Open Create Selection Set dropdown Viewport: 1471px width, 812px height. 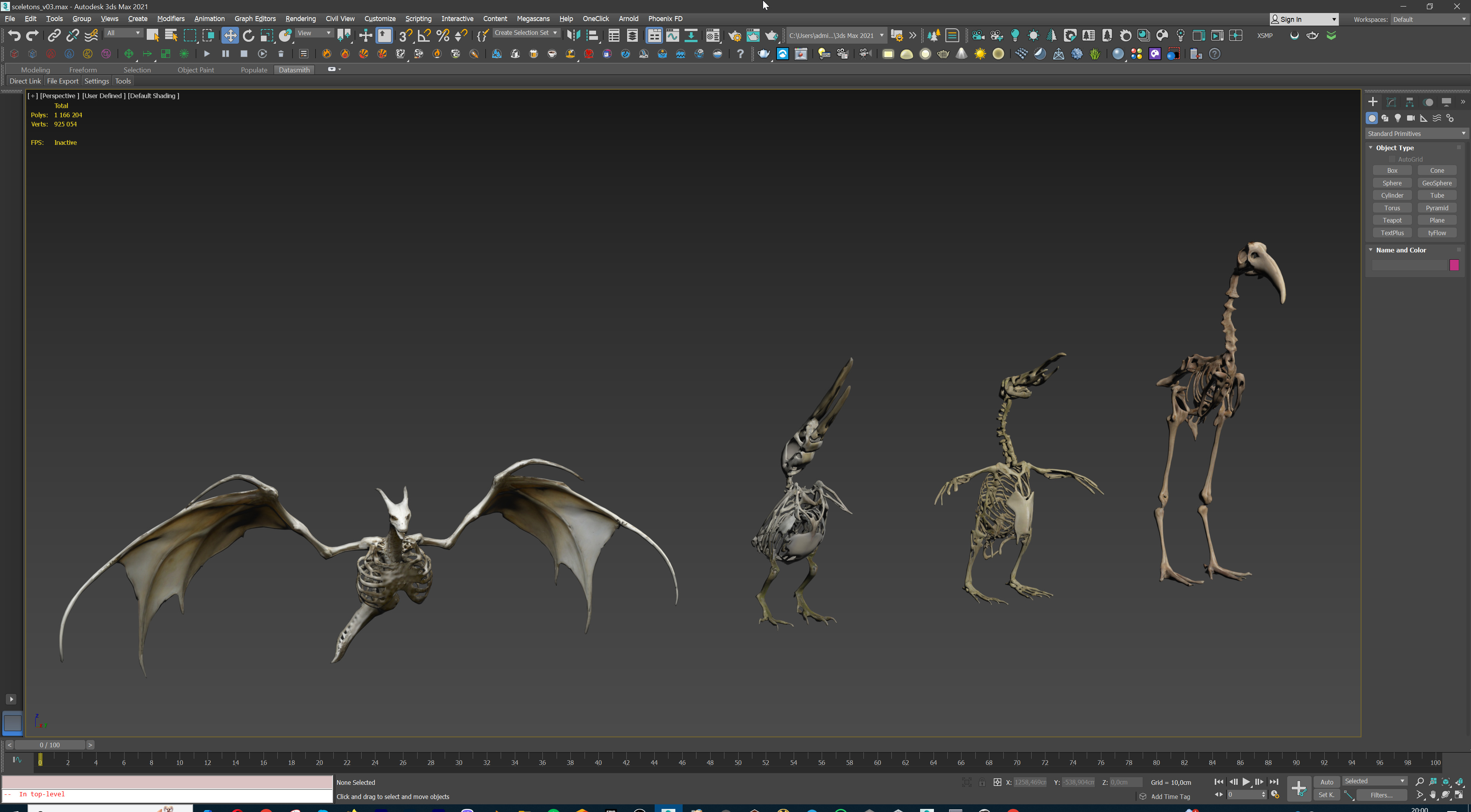click(x=526, y=33)
